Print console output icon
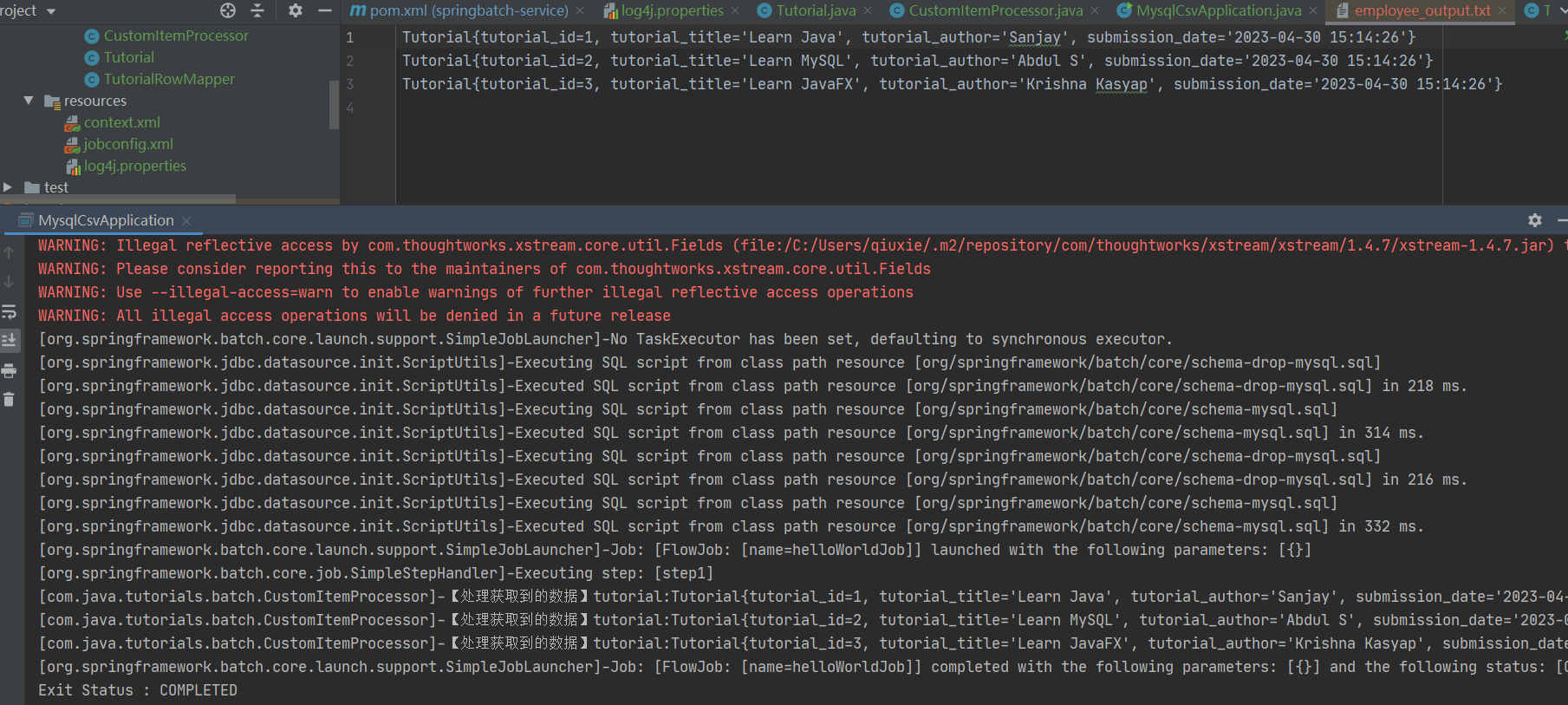 (x=9, y=370)
